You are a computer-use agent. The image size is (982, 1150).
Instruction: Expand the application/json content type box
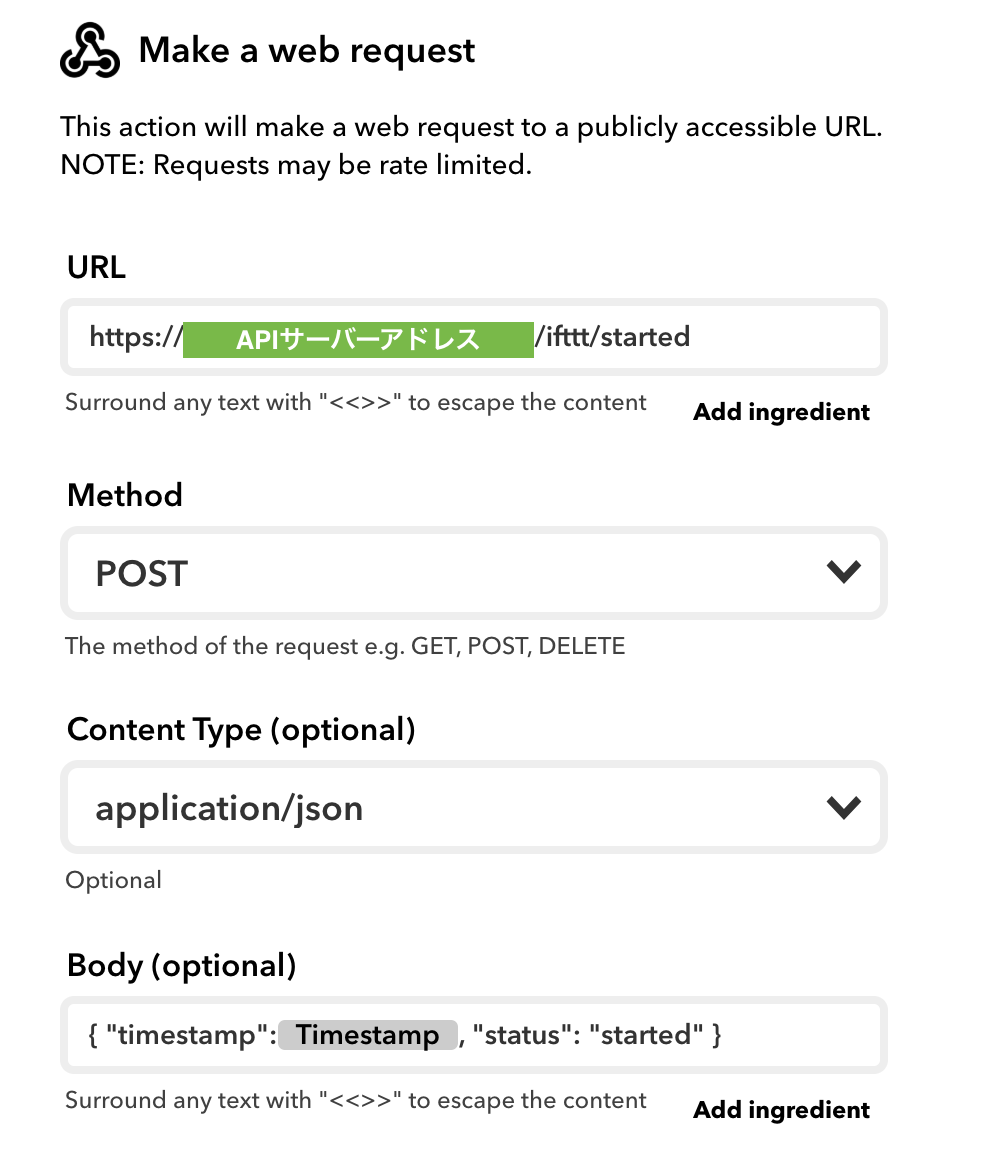point(474,807)
